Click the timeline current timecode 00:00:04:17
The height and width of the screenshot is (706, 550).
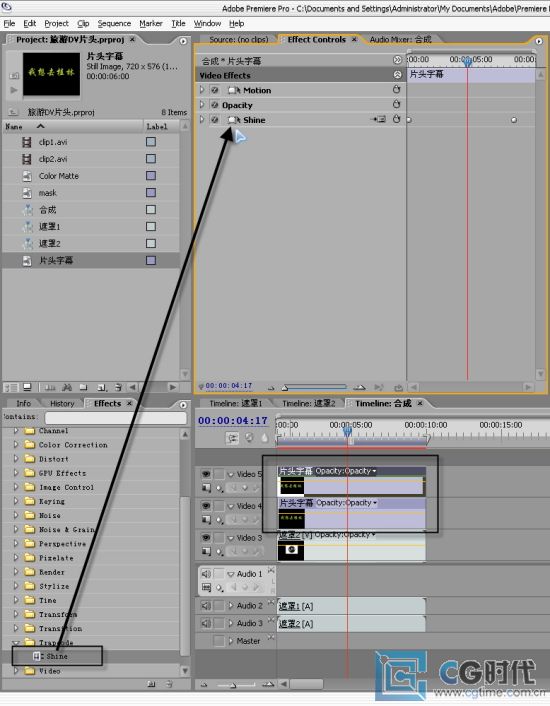(x=233, y=421)
